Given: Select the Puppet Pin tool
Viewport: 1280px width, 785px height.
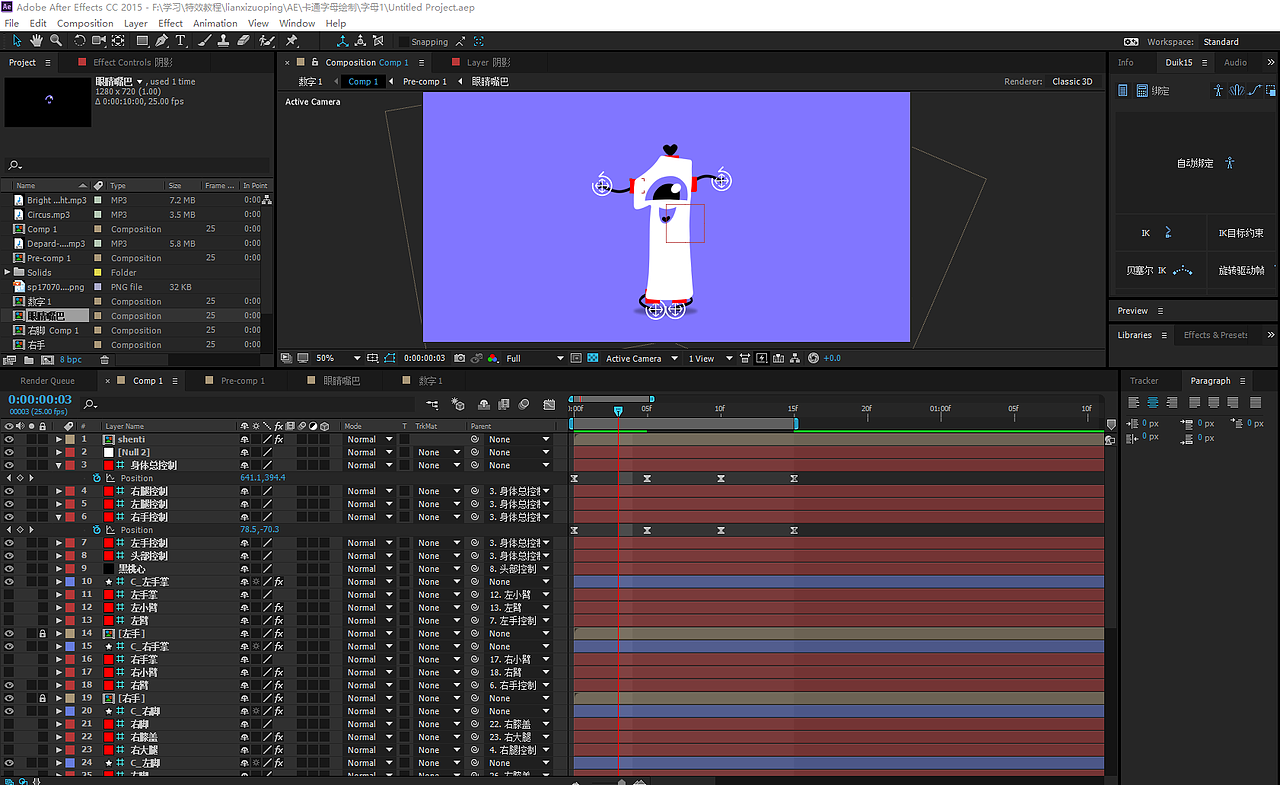Looking at the screenshot, I should tap(292, 41).
